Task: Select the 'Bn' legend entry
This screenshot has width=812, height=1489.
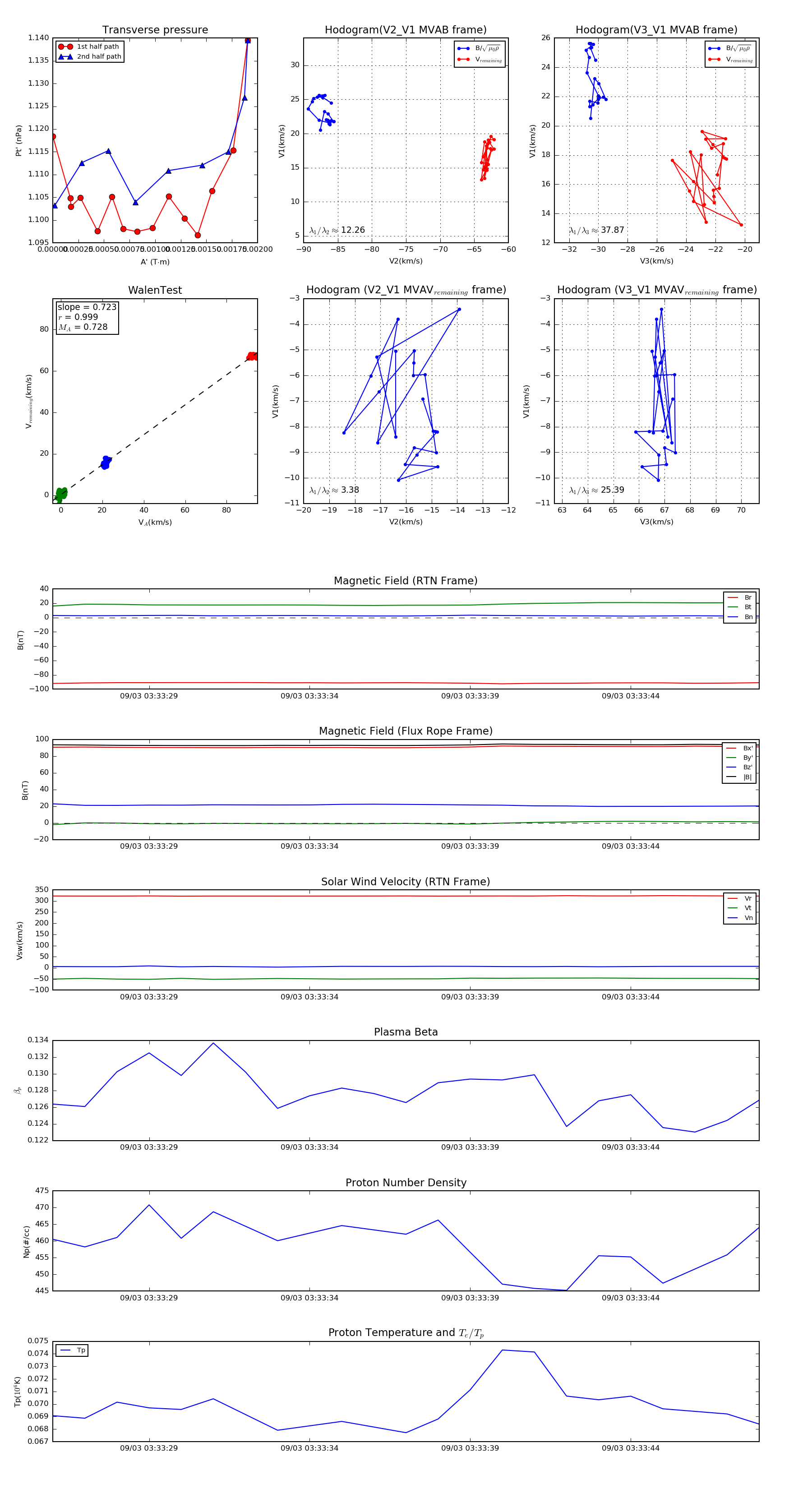Action: (740, 617)
